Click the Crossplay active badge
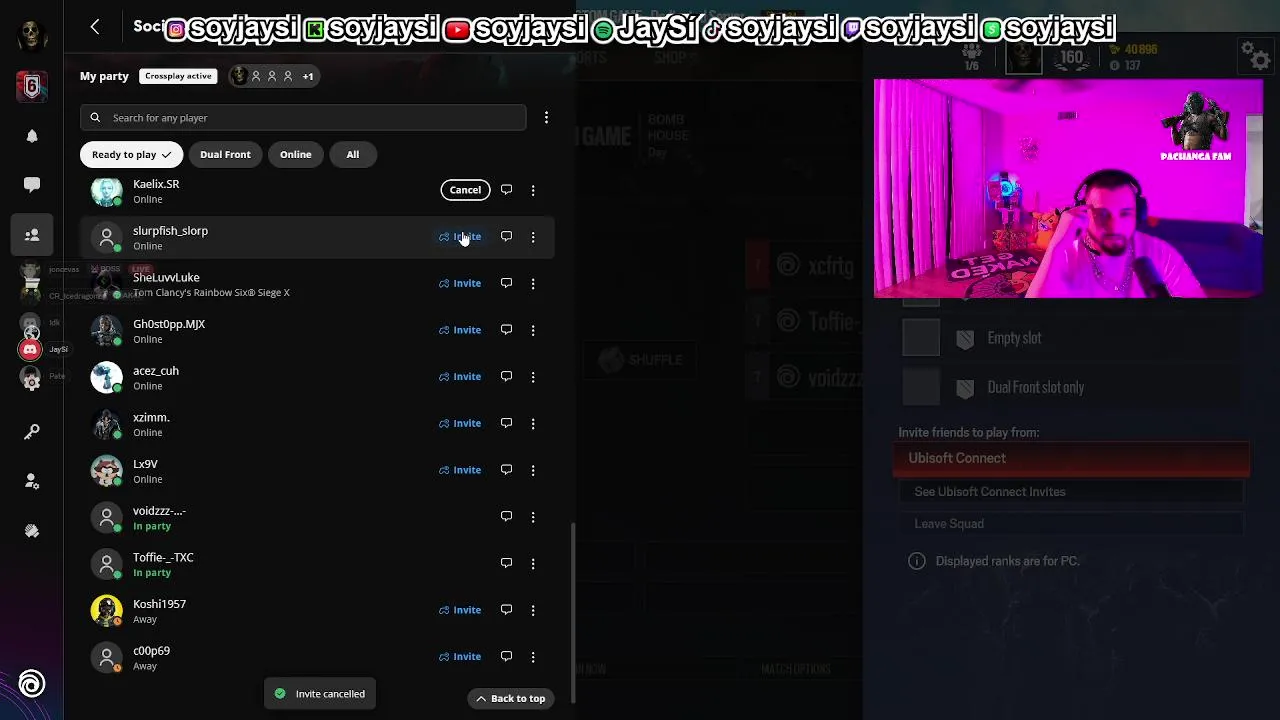 178,76
